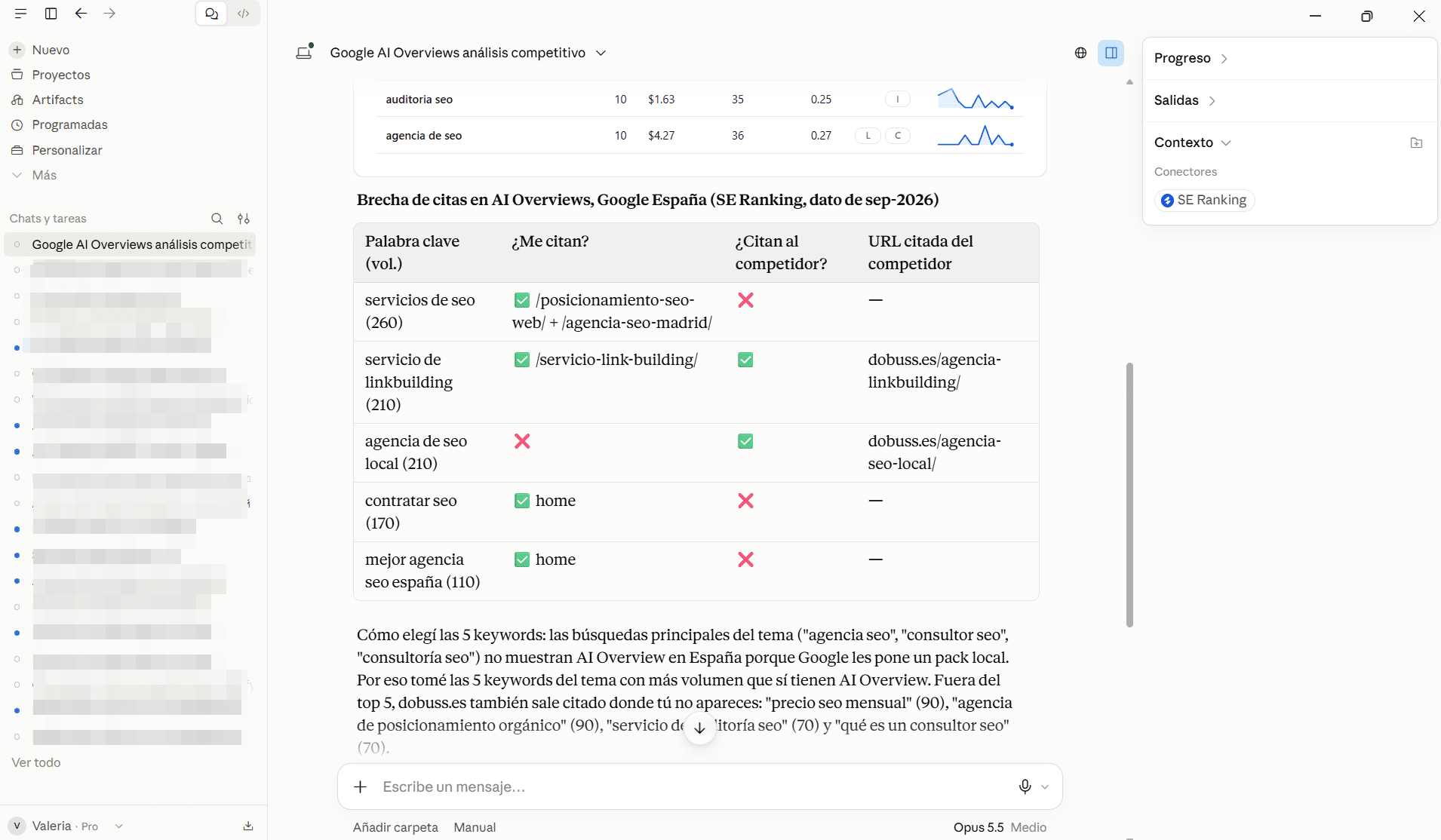
Task: Click the green check beside /servicio-link-building/
Action: coord(522,360)
